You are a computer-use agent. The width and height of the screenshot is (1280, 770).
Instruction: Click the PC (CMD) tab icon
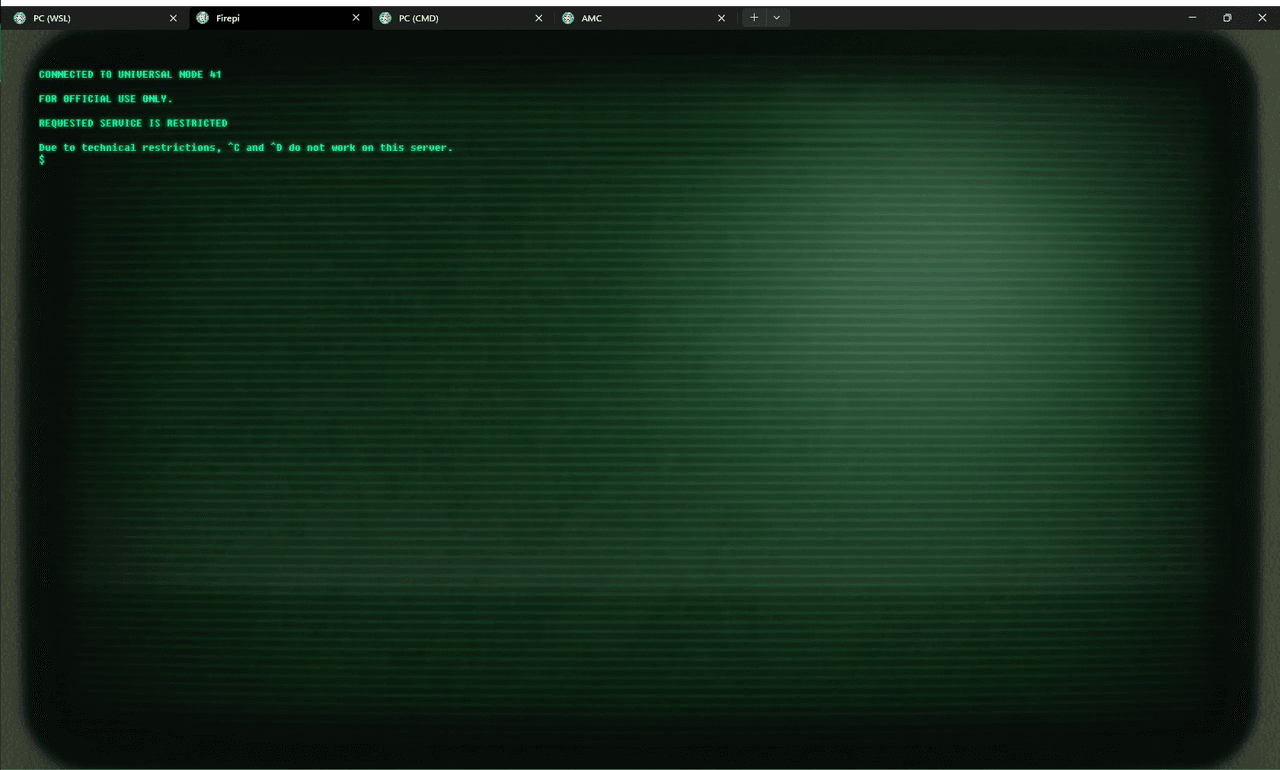[x=385, y=18]
